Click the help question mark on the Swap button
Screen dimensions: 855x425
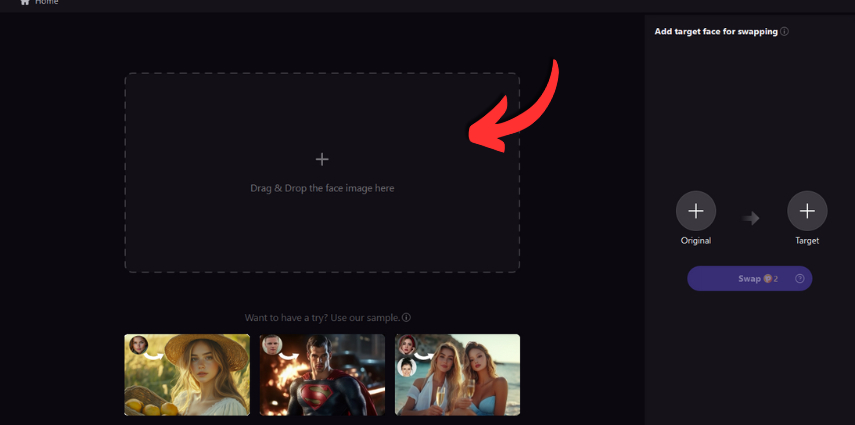pyautogui.click(x=799, y=279)
